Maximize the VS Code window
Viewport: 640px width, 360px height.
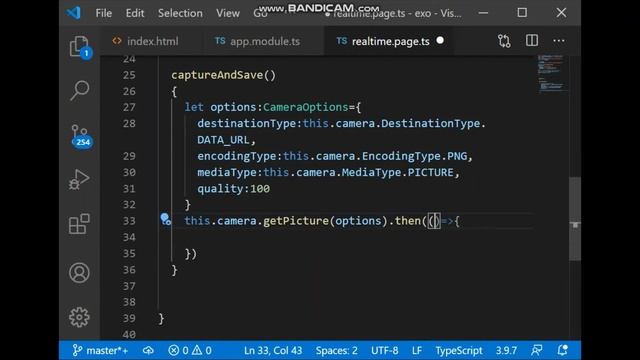pos(522,13)
